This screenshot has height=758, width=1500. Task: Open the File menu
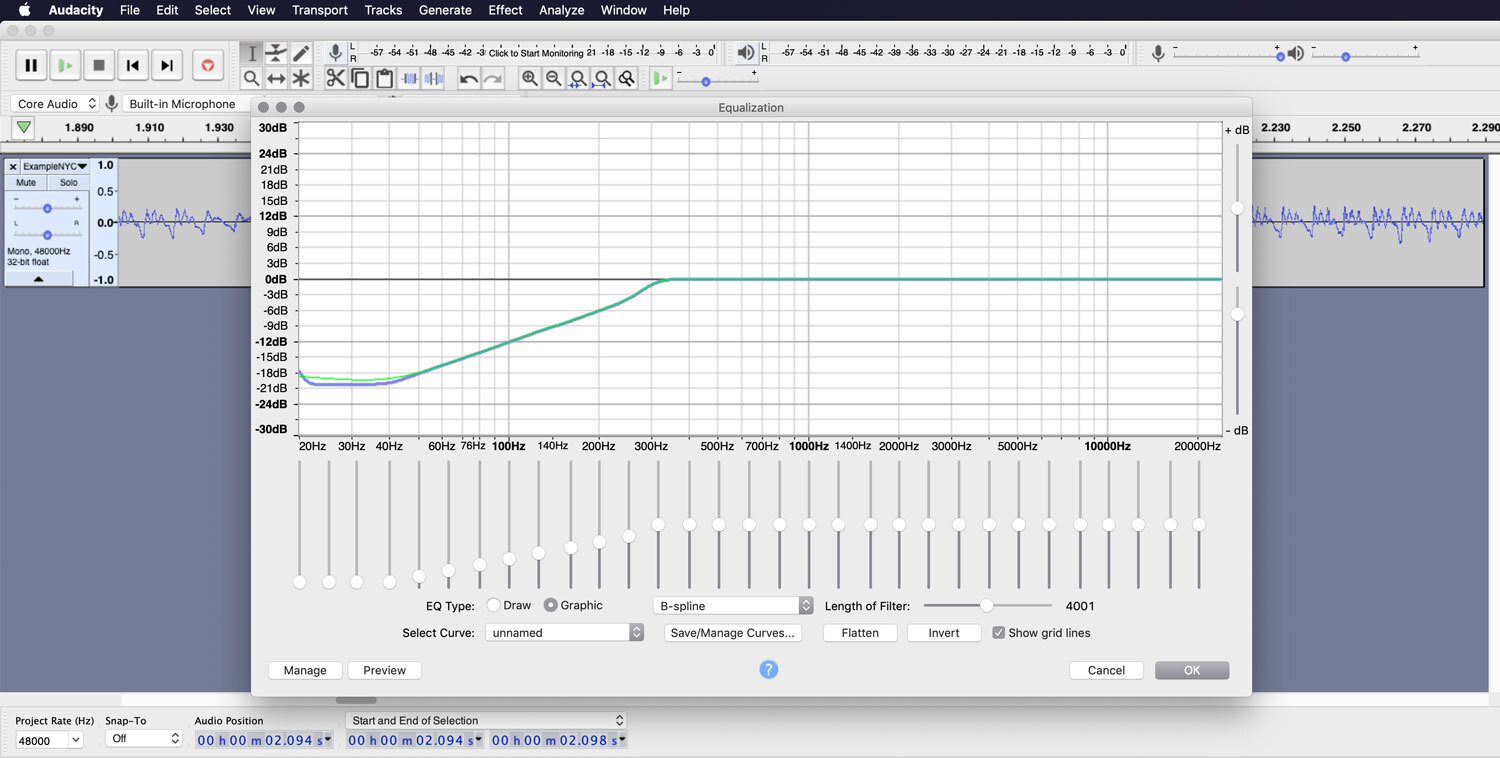(x=130, y=10)
